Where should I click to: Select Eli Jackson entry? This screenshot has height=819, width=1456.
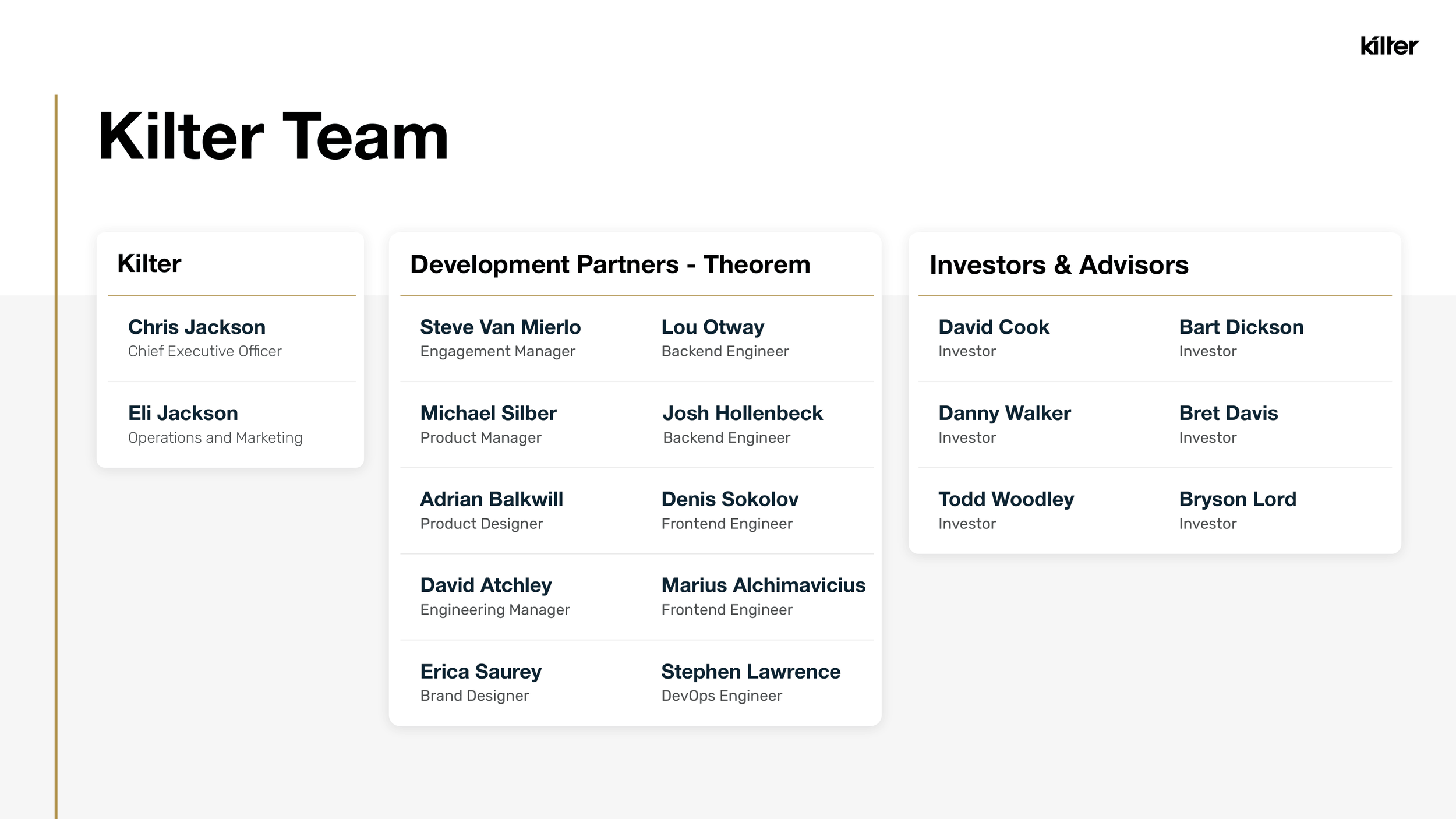[215, 425]
